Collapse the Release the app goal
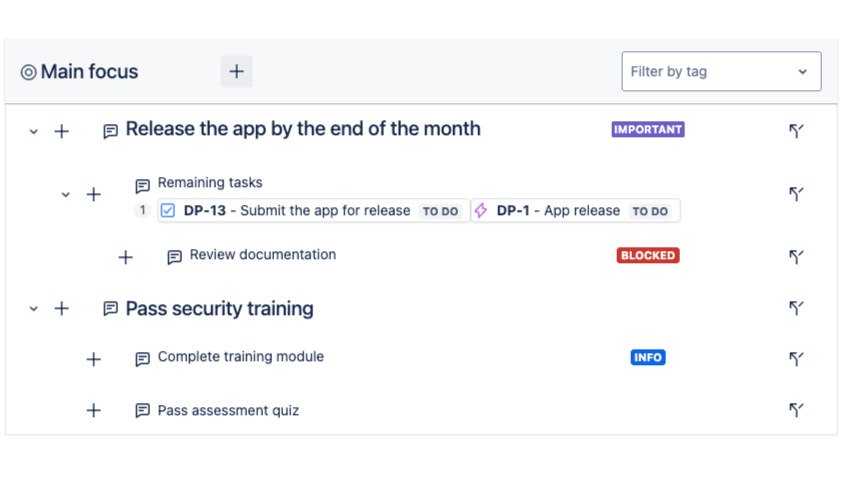 pos(34,131)
